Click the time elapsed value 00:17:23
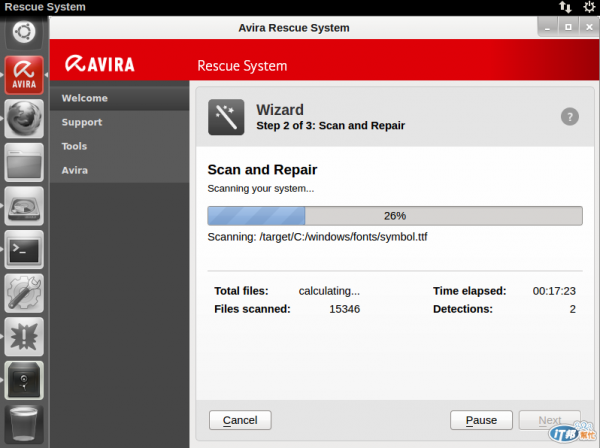 point(554,291)
